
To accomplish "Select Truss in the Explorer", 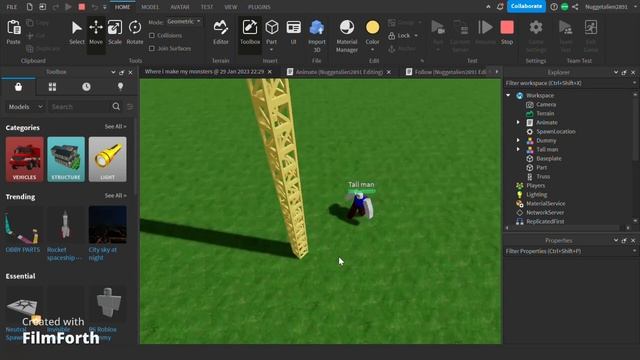I will click(543, 176).
